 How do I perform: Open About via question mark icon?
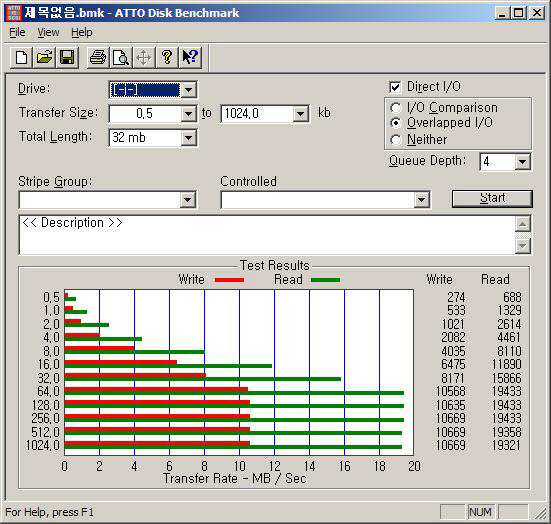pyautogui.click(x=167, y=57)
